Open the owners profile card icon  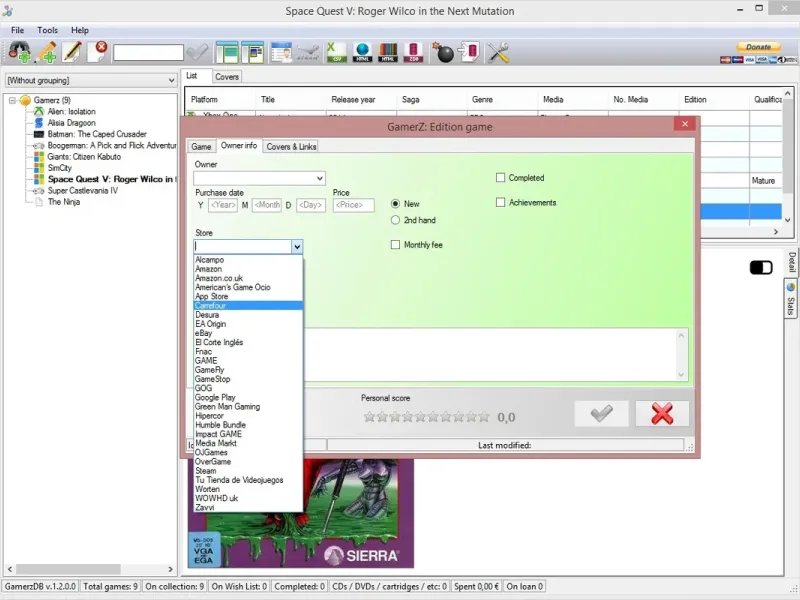click(x=282, y=52)
